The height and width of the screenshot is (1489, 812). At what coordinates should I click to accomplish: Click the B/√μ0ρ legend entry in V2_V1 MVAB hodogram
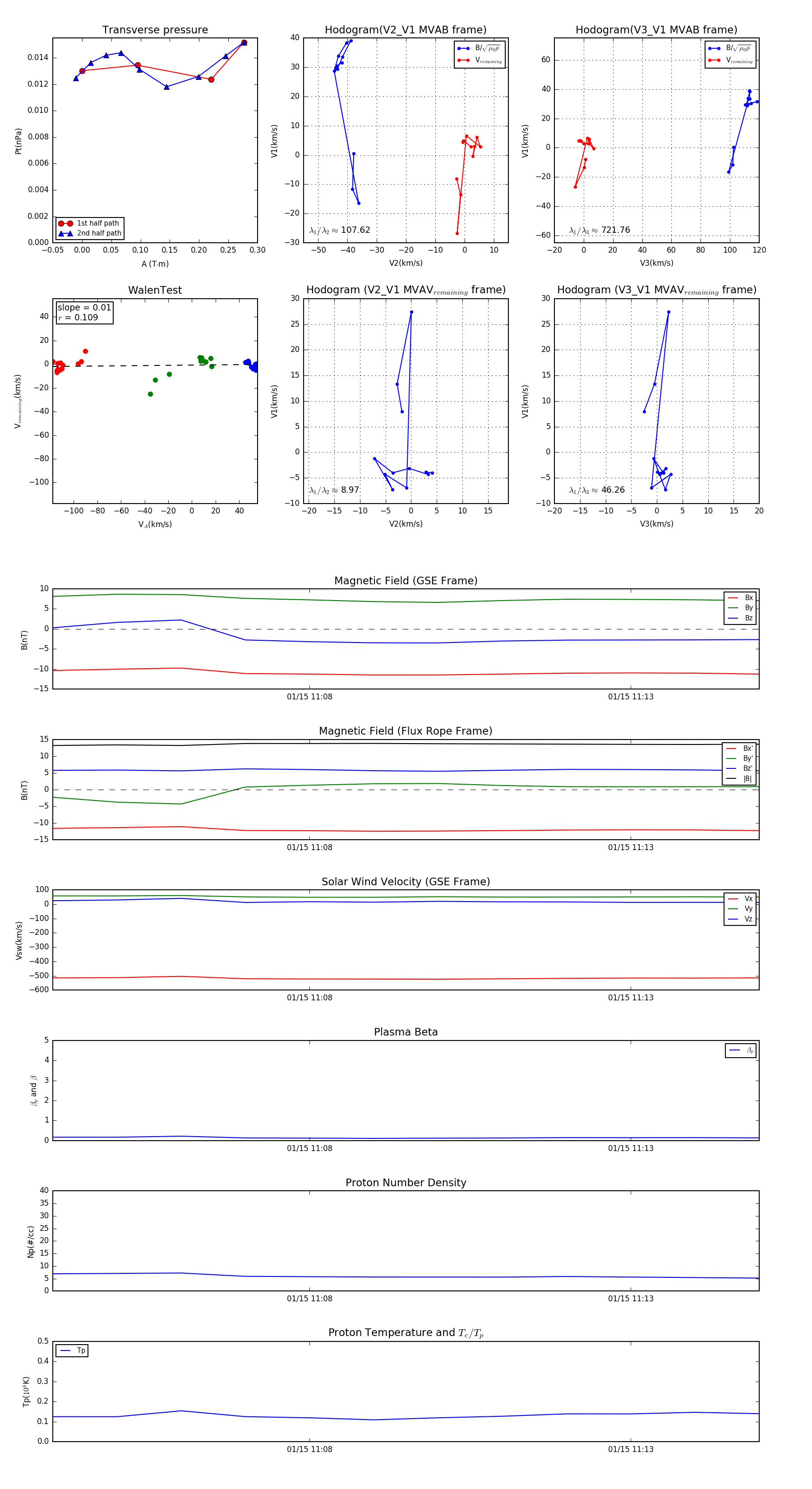click(x=479, y=49)
